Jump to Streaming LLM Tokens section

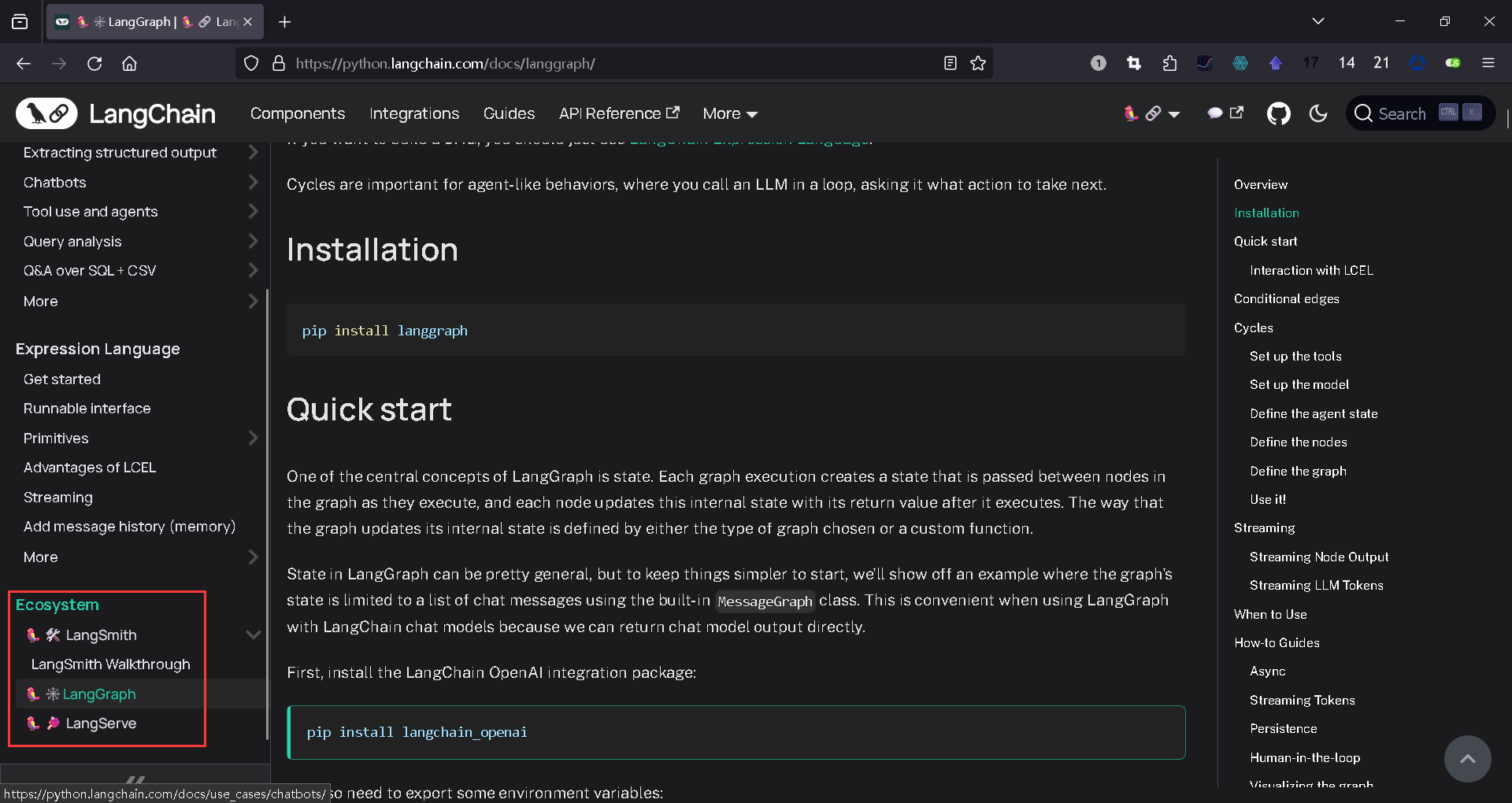tap(1317, 585)
